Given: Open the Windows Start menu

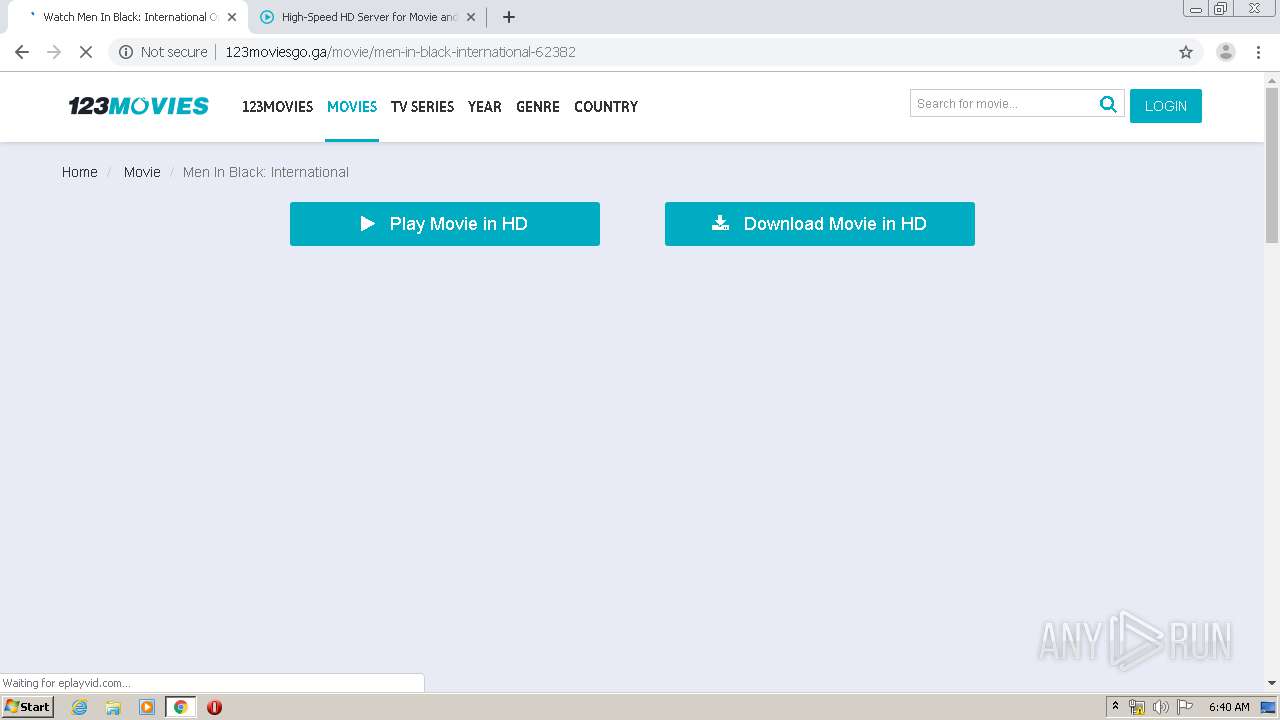Looking at the screenshot, I should pos(27,707).
